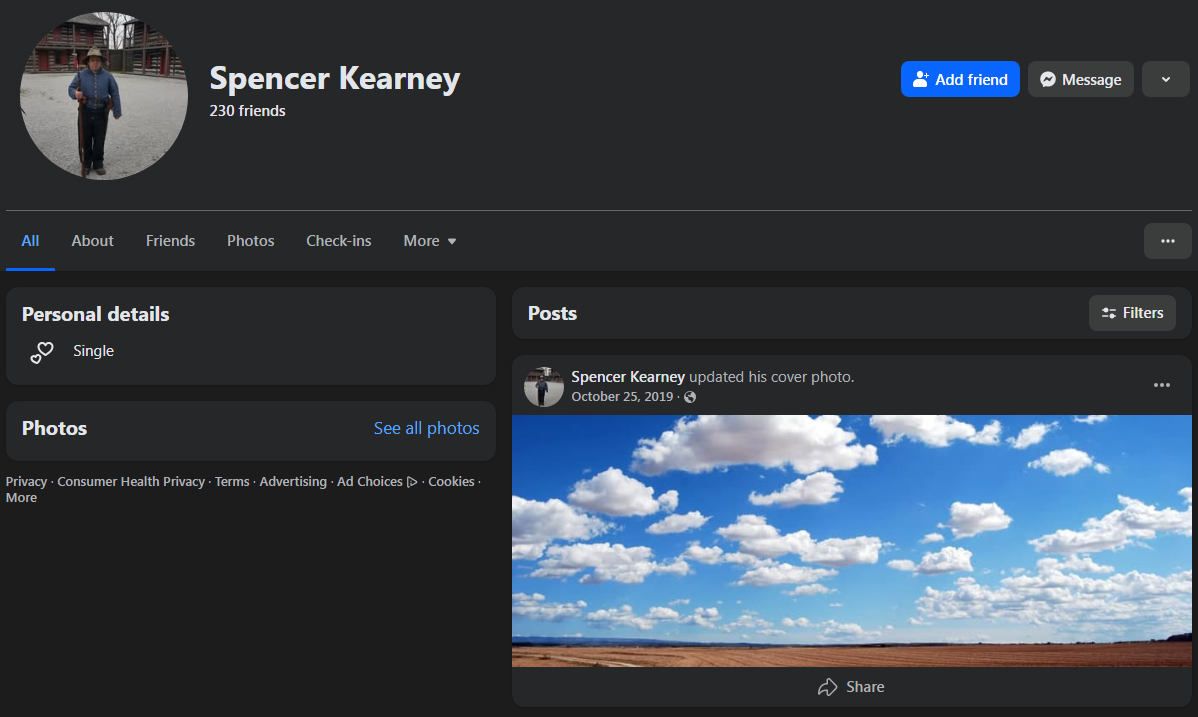The image size is (1198, 717).
Task: Open the More tab dropdown
Action: pyautogui.click(x=430, y=241)
